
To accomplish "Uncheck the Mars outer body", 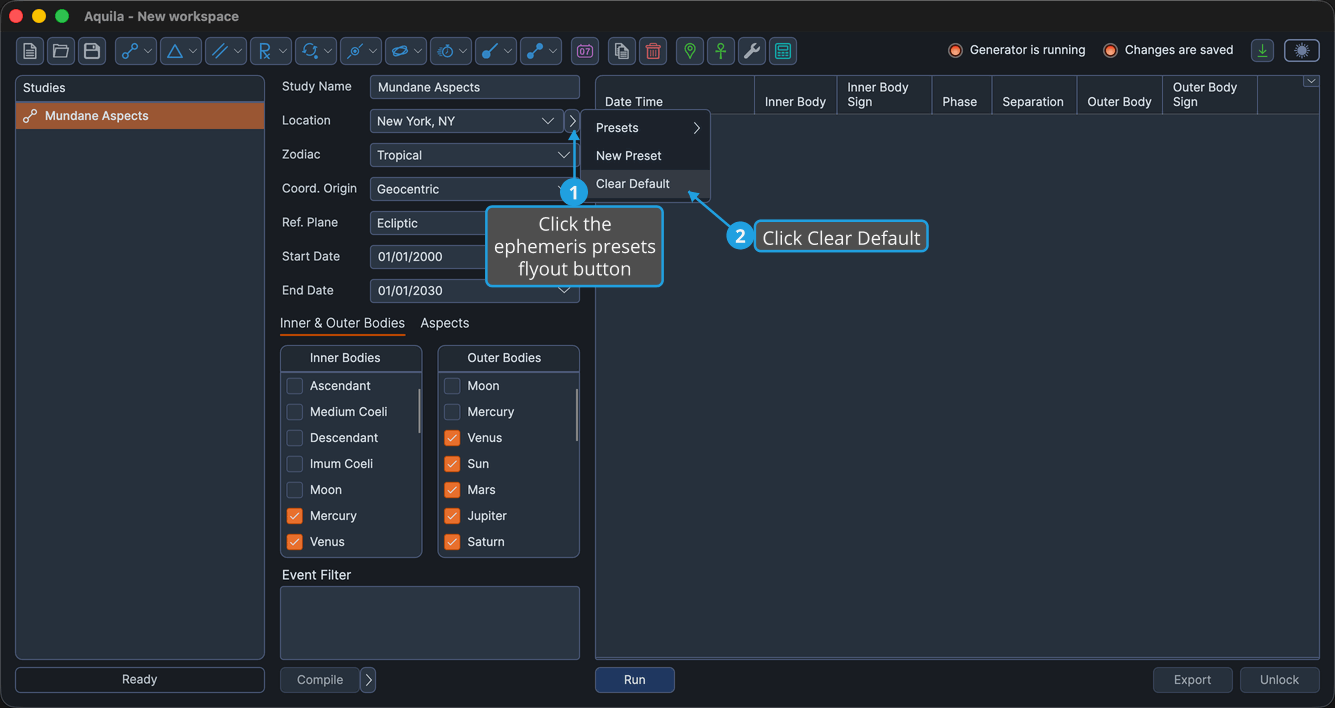I will 452,490.
